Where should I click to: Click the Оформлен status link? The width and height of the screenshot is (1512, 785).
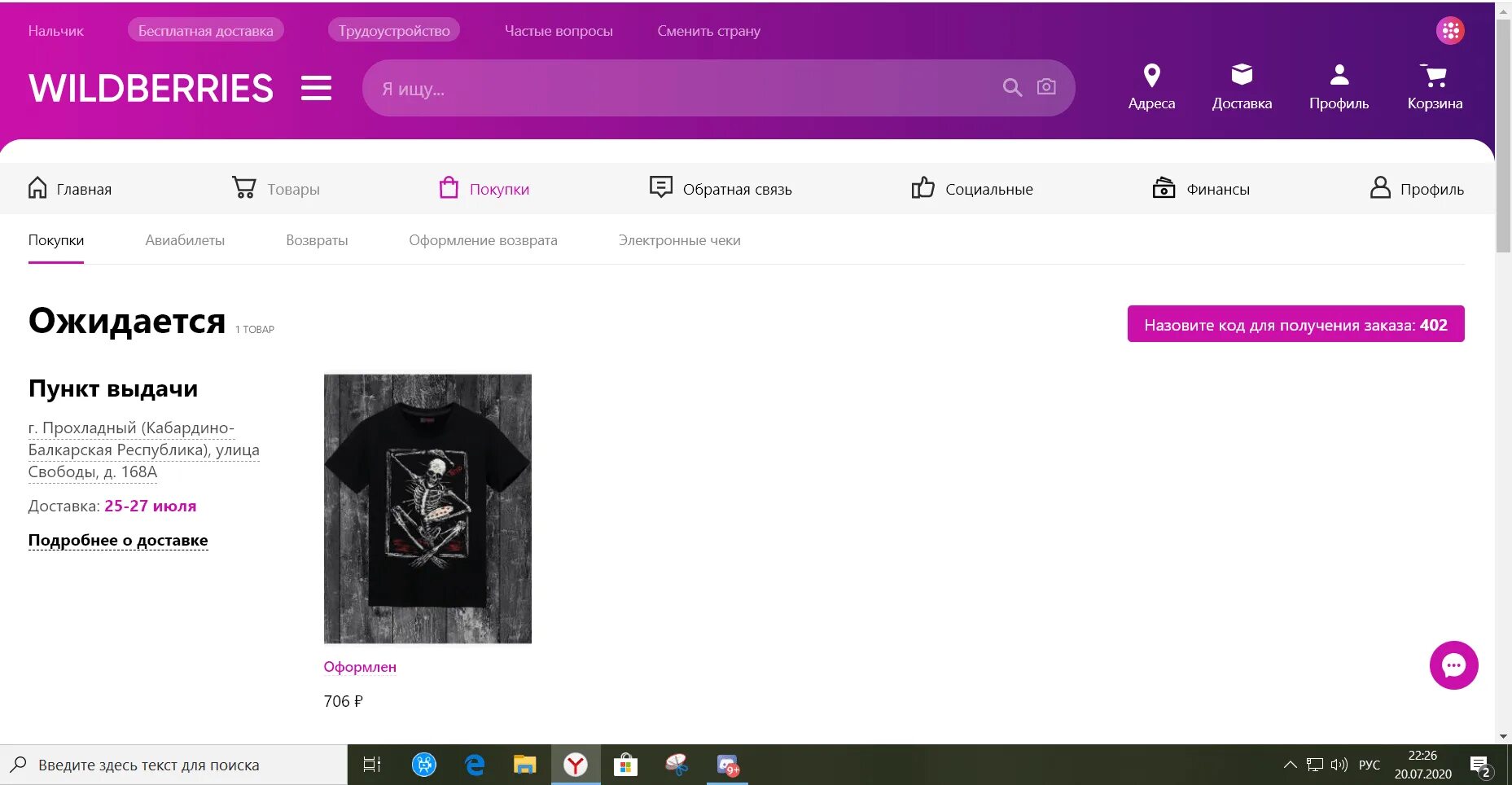click(360, 667)
